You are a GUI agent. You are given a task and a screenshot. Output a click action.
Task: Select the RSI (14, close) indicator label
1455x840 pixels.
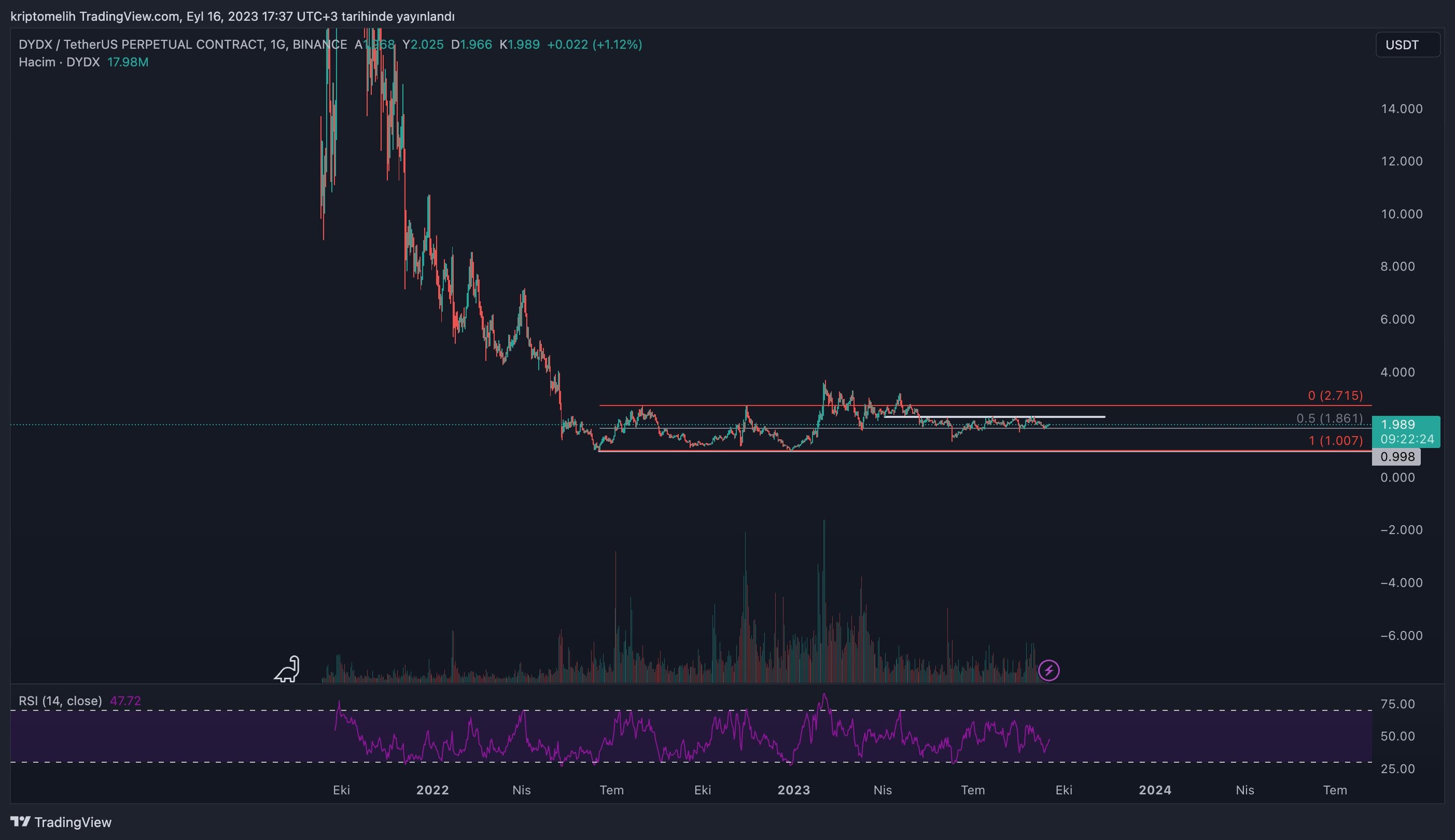coord(61,701)
